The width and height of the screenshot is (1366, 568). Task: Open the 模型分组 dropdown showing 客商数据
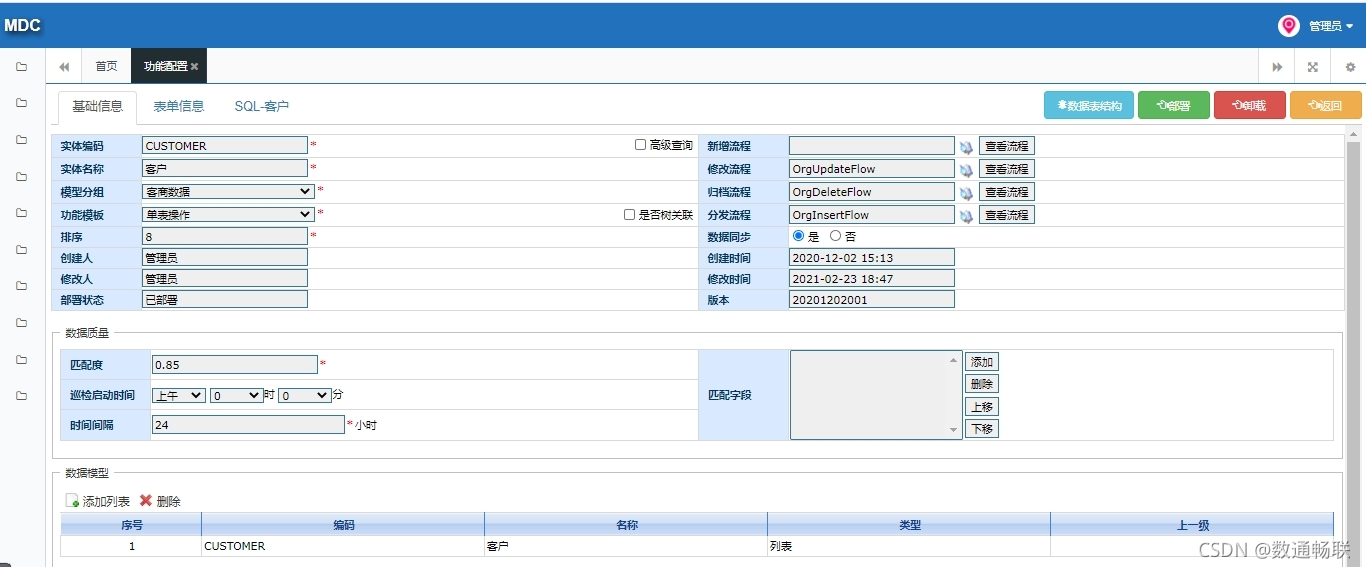click(x=228, y=191)
